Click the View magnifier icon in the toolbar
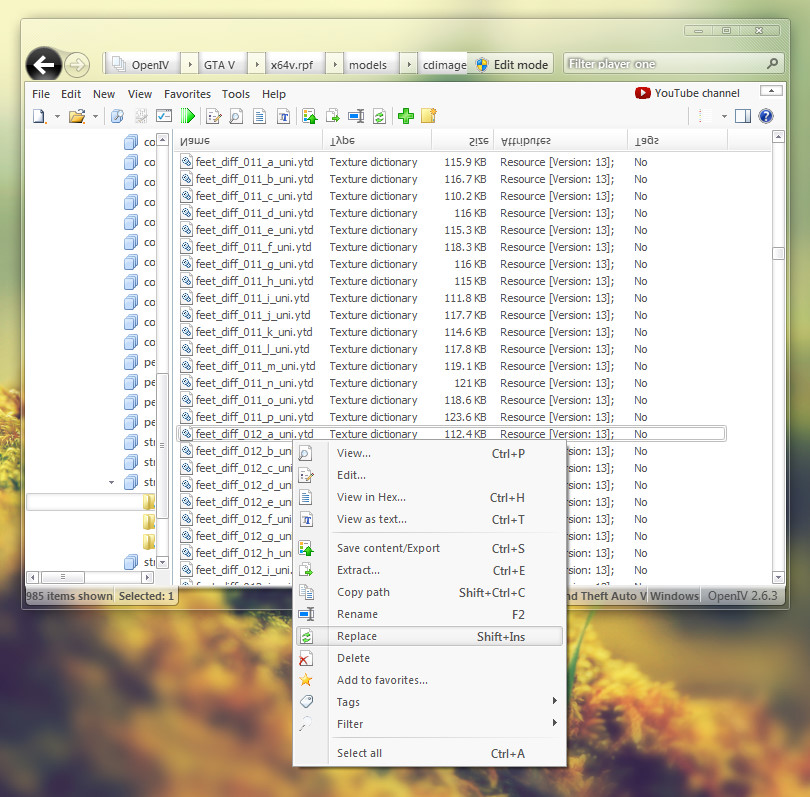This screenshot has height=797, width=810. pos(237,116)
